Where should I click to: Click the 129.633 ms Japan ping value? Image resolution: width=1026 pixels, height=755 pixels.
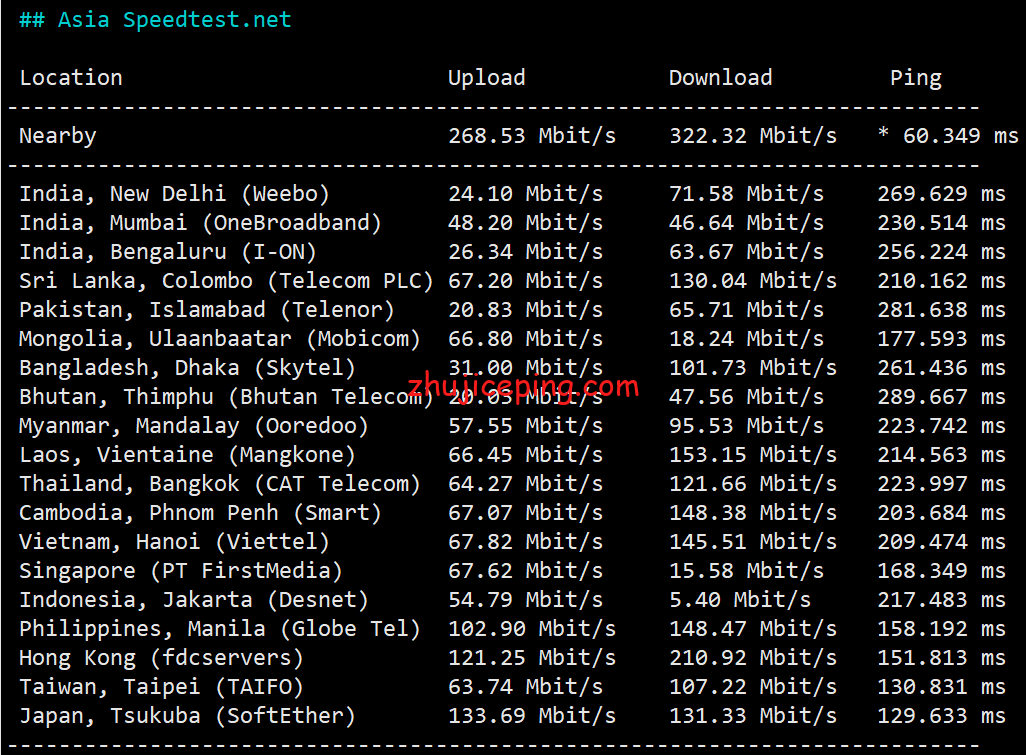click(x=941, y=716)
